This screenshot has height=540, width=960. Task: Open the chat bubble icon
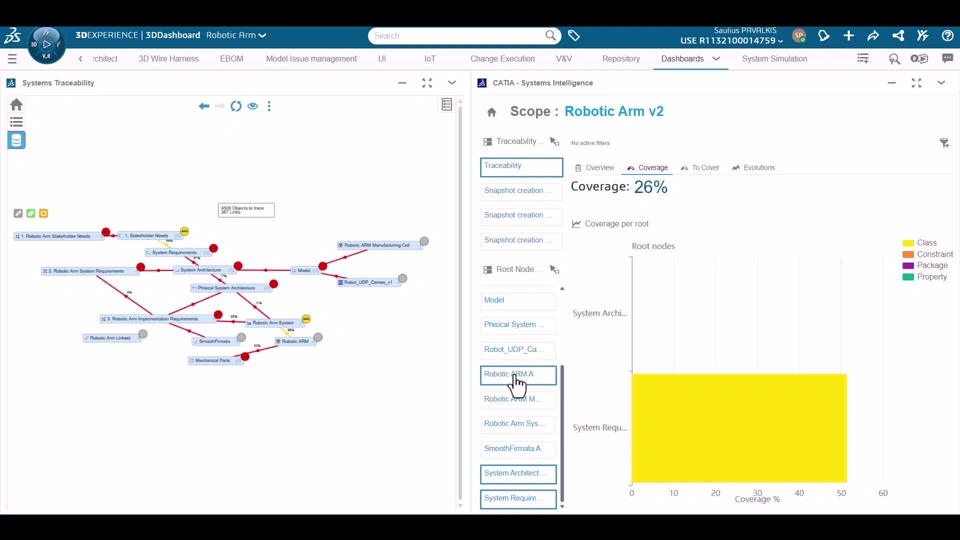tap(947, 59)
